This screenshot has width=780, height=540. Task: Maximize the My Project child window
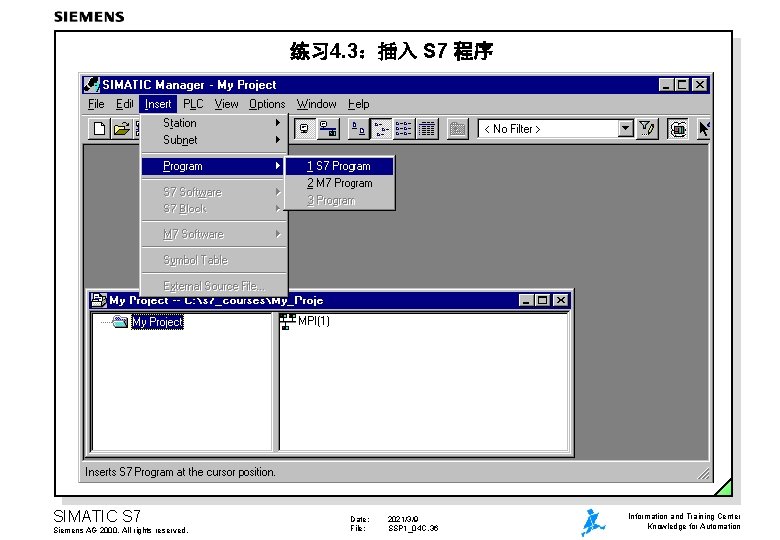tap(543, 300)
